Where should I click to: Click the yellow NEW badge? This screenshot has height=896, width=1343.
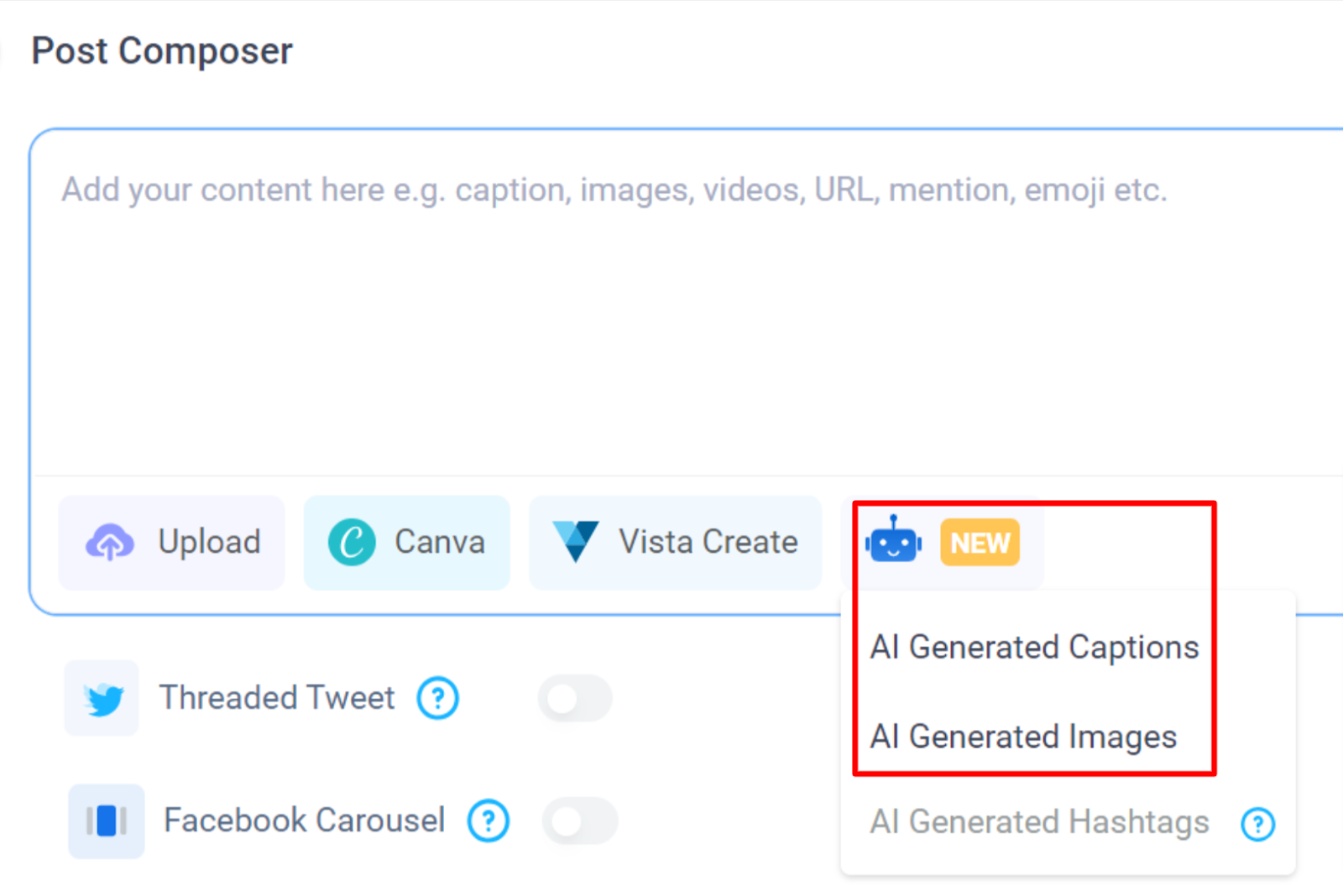point(980,543)
